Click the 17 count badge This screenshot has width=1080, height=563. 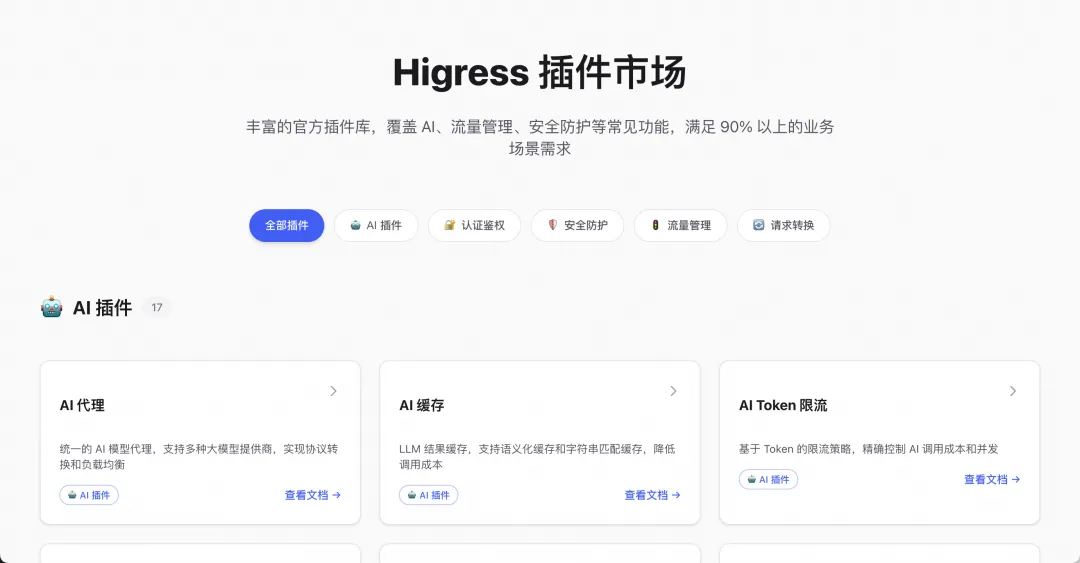click(x=157, y=307)
